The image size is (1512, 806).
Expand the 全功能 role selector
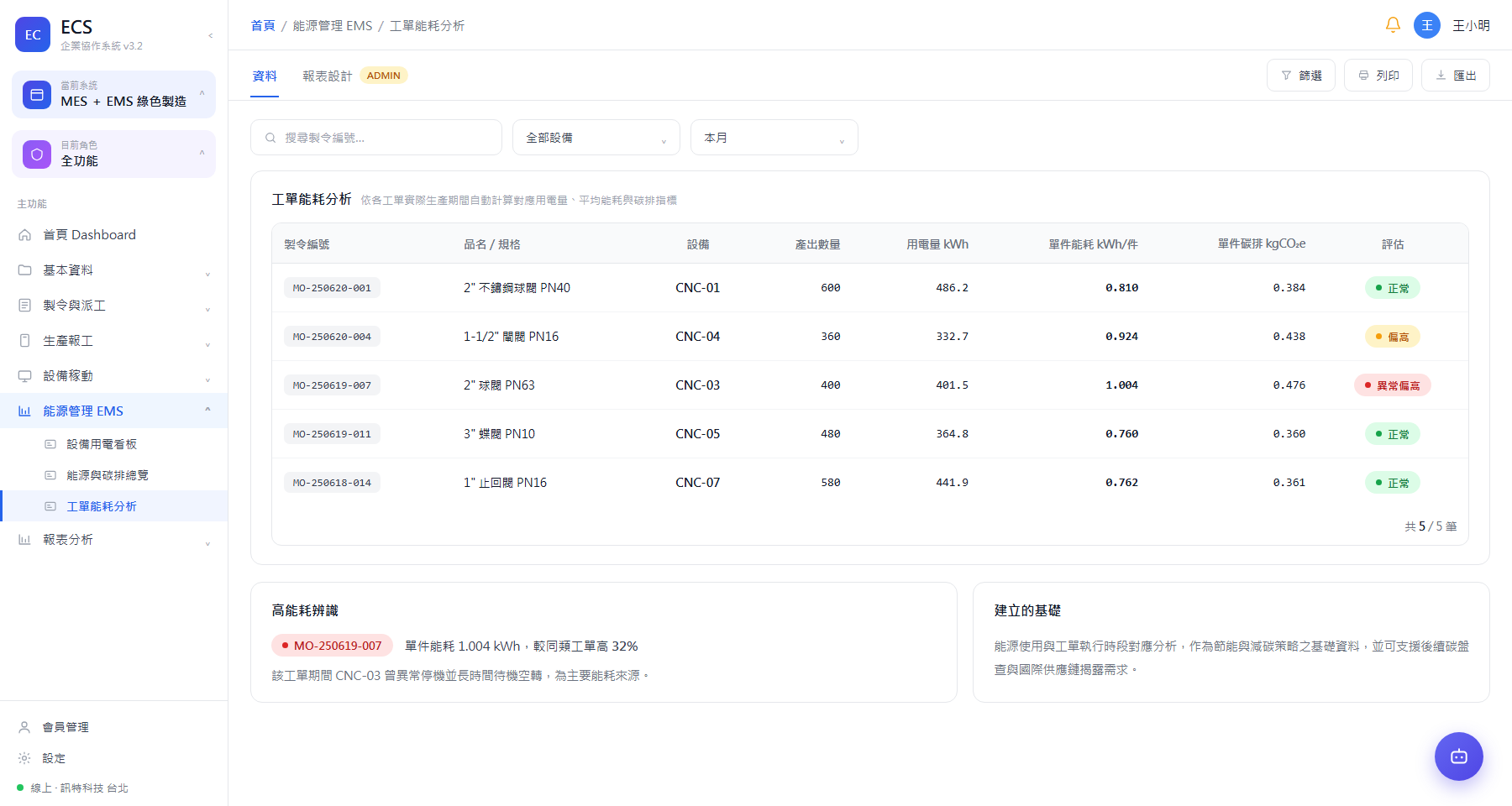pyautogui.click(x=114, y=154)
